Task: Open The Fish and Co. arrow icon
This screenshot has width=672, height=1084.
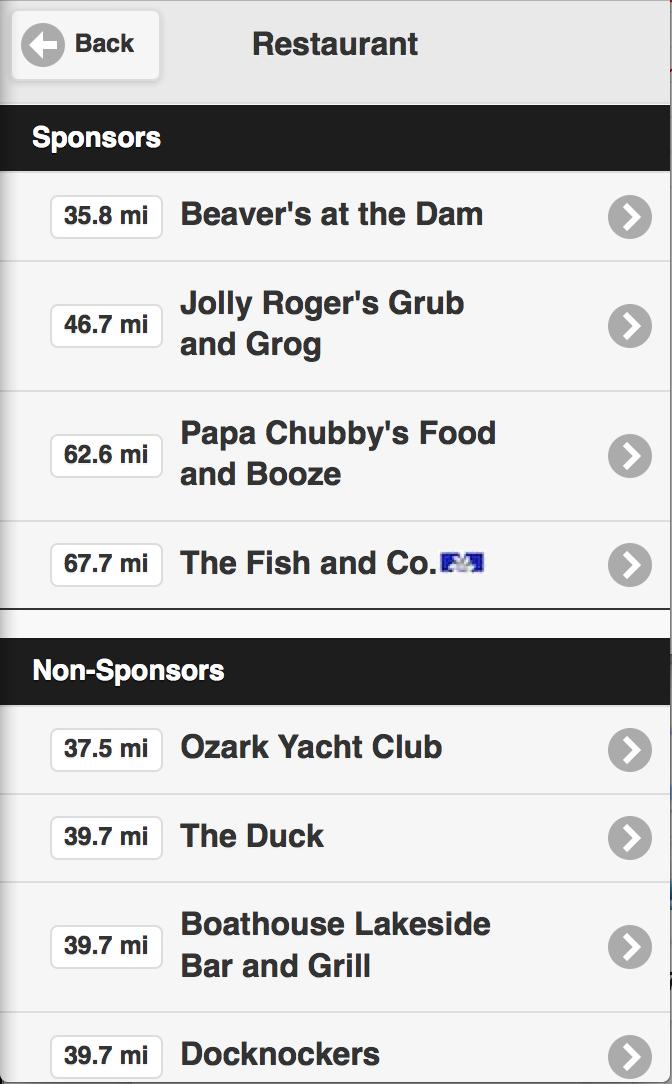Action: coord(629,565)
